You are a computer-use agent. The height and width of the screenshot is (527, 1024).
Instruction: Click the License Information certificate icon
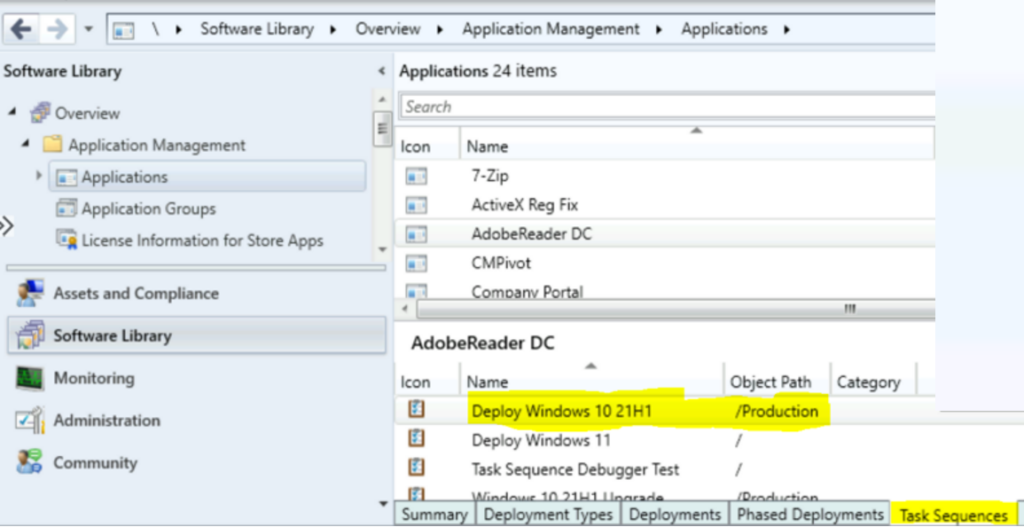coord(67,240)
